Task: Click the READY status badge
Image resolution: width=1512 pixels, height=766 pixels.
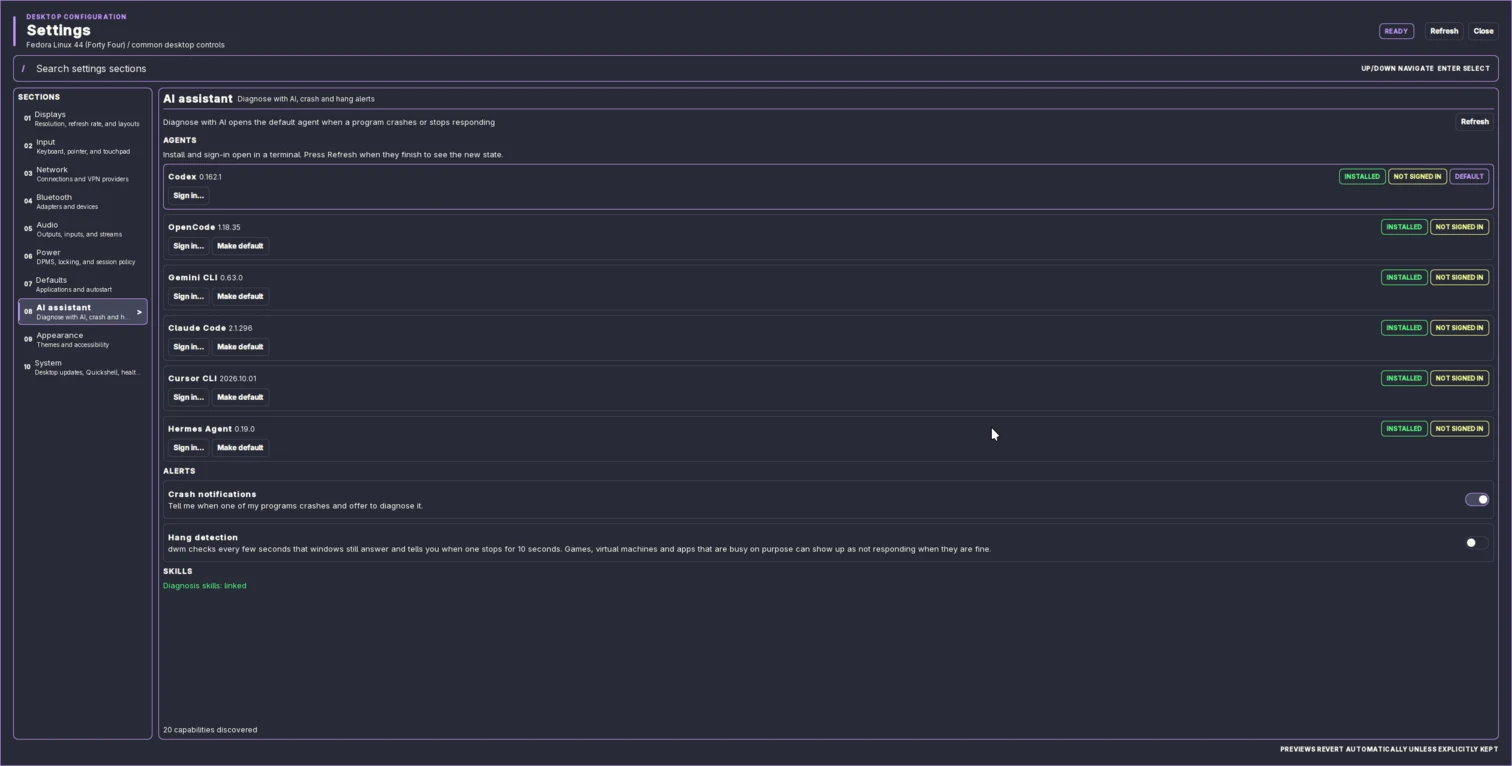Action: pos(1396,31)
